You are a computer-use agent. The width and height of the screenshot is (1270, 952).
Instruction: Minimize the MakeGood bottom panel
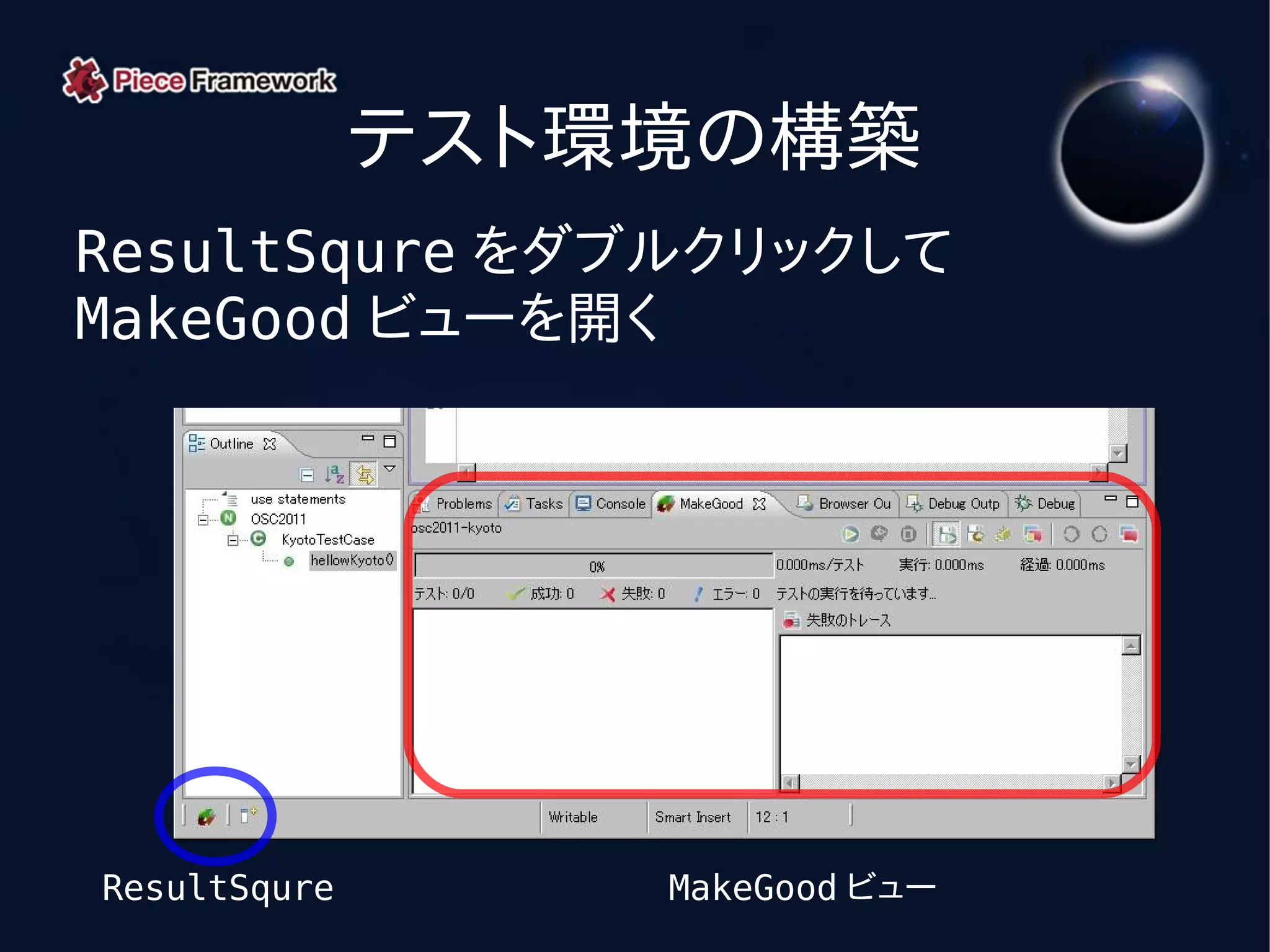pyautogui.click(x=1111, y=498)
